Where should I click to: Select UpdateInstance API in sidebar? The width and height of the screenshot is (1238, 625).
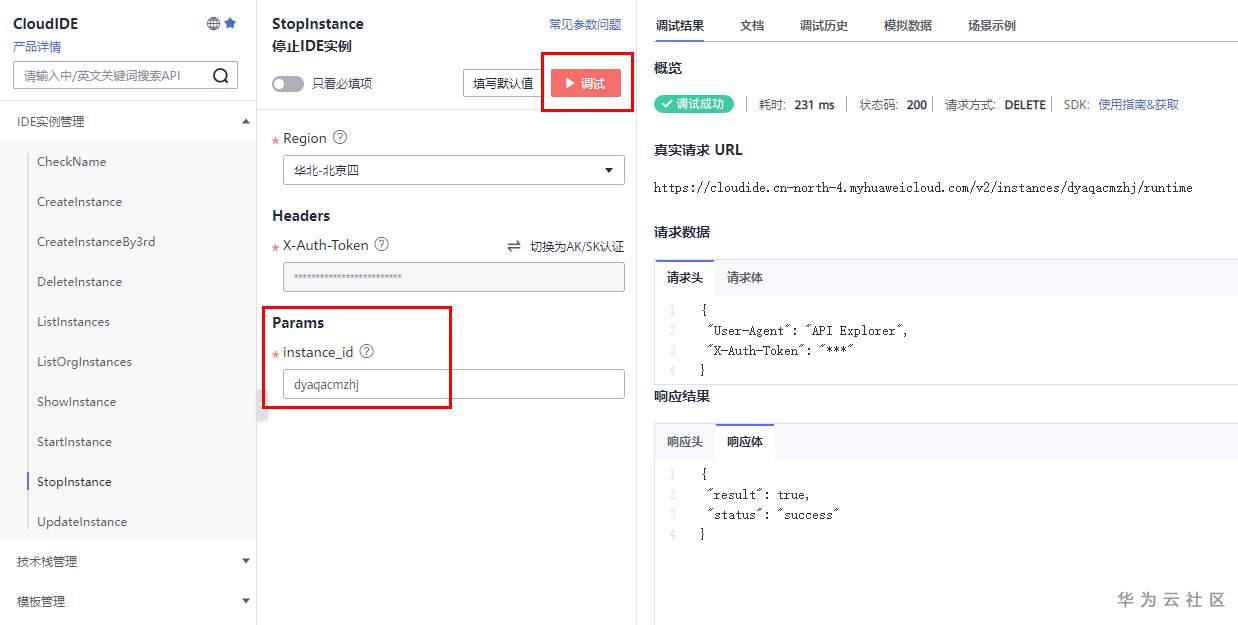(x=82, y=521)
